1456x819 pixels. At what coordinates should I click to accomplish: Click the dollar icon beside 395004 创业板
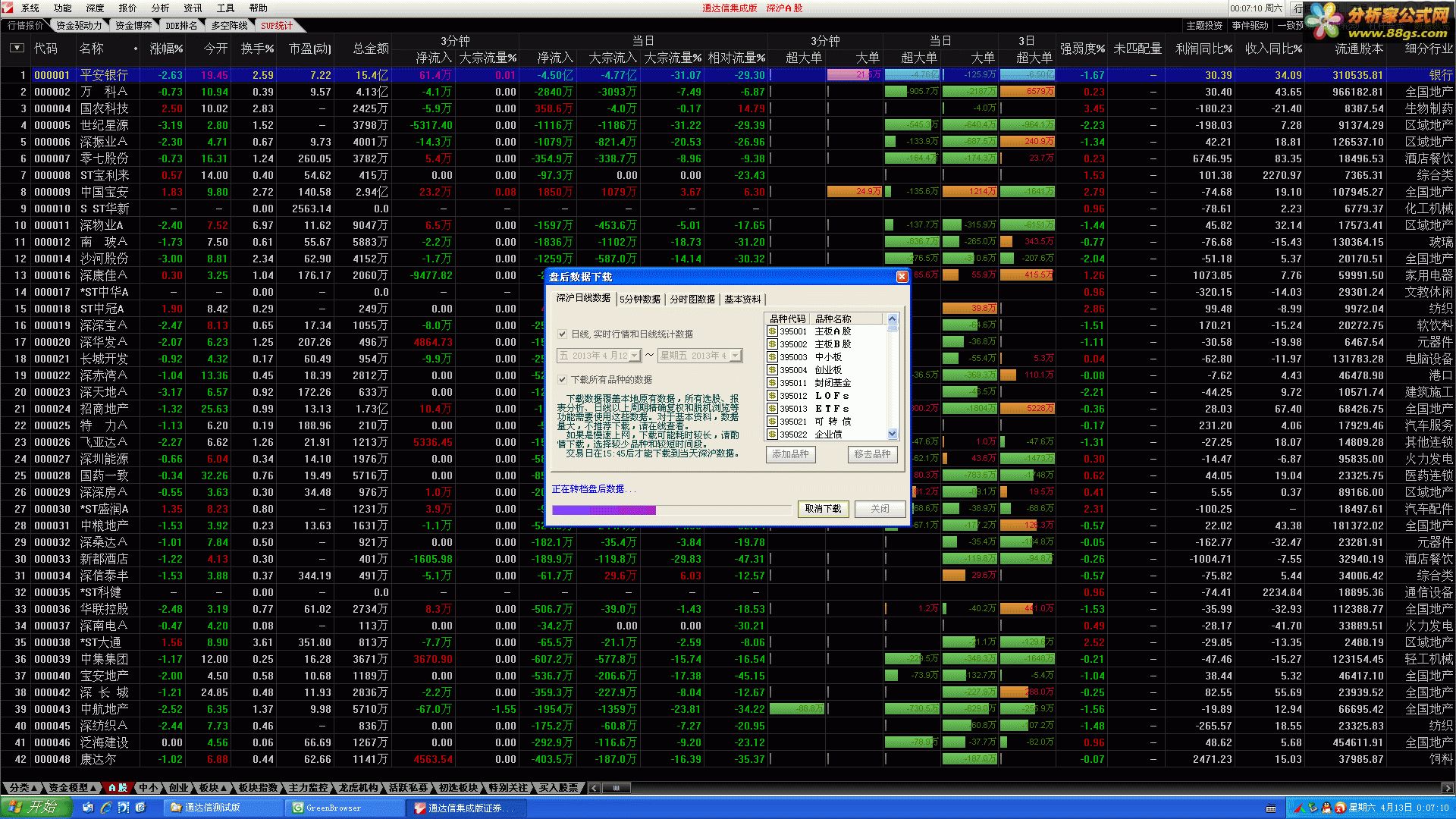pyautogui.click(x=772, y=370)
